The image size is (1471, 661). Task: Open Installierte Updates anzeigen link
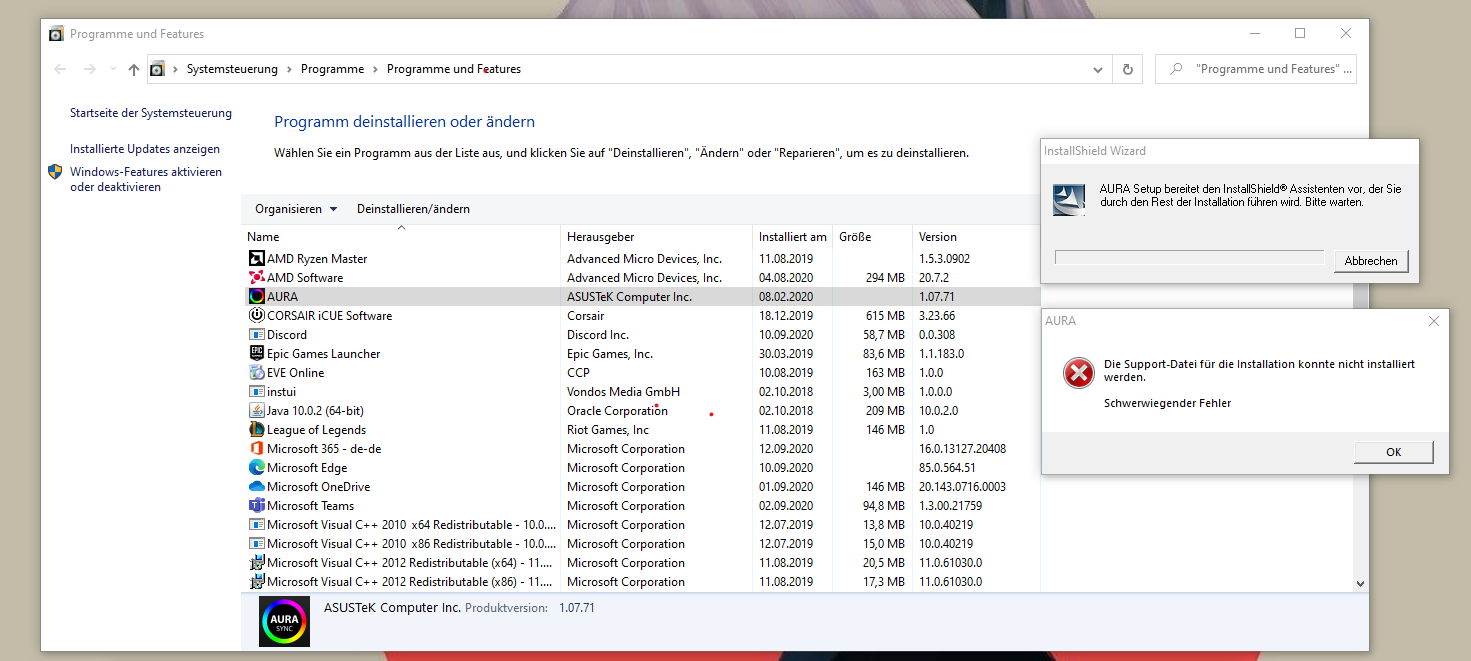145,149
